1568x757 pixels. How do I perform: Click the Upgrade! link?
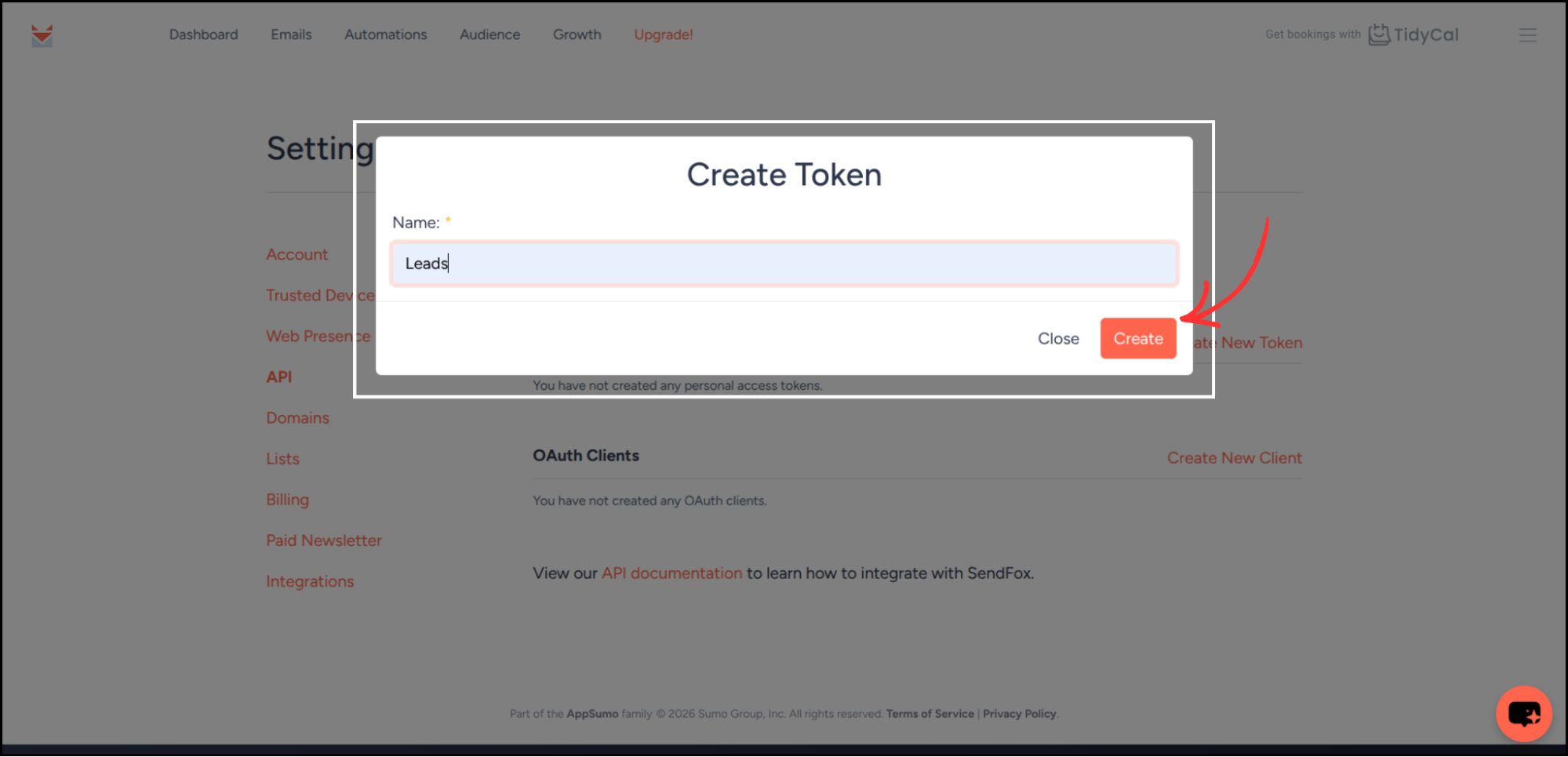[663, 35]
